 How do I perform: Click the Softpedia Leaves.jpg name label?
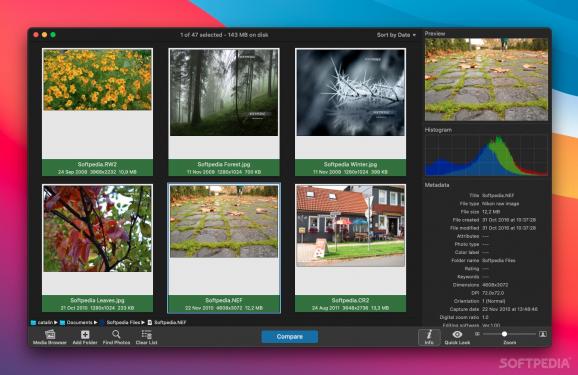[97, 301]
